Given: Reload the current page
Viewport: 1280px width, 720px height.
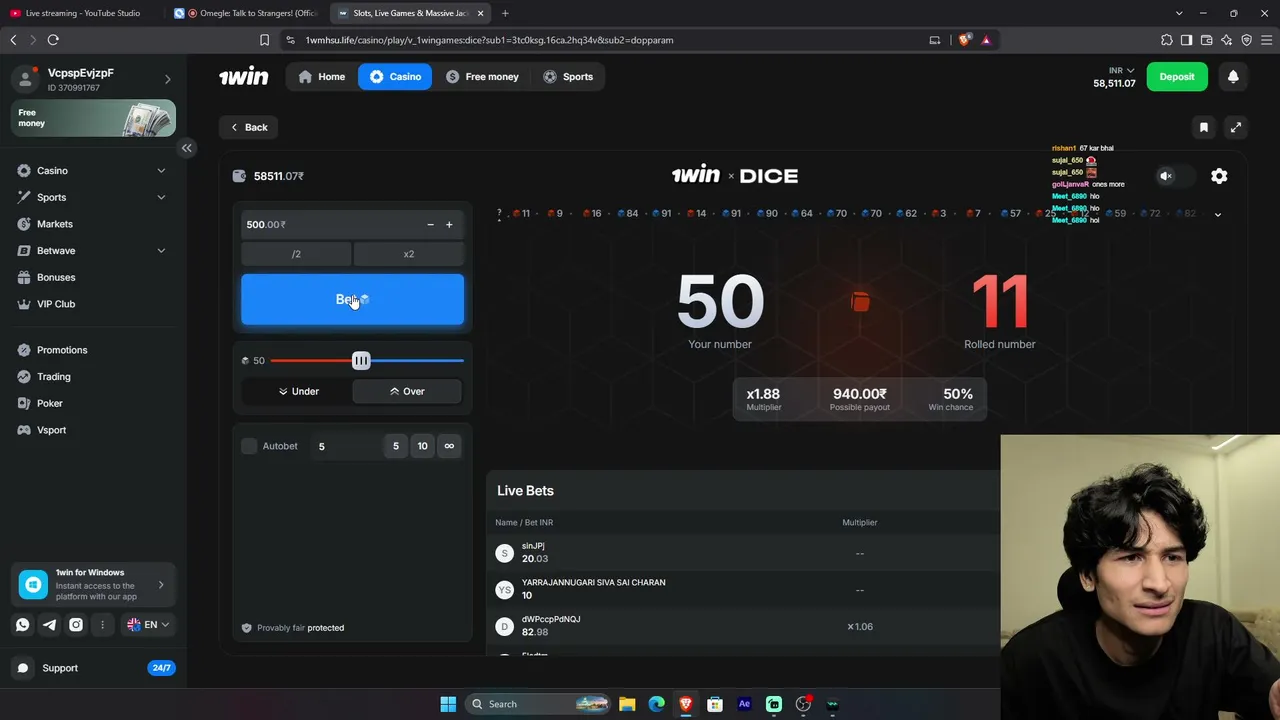Looking at the screenshot, I should [x=53, y=40].
